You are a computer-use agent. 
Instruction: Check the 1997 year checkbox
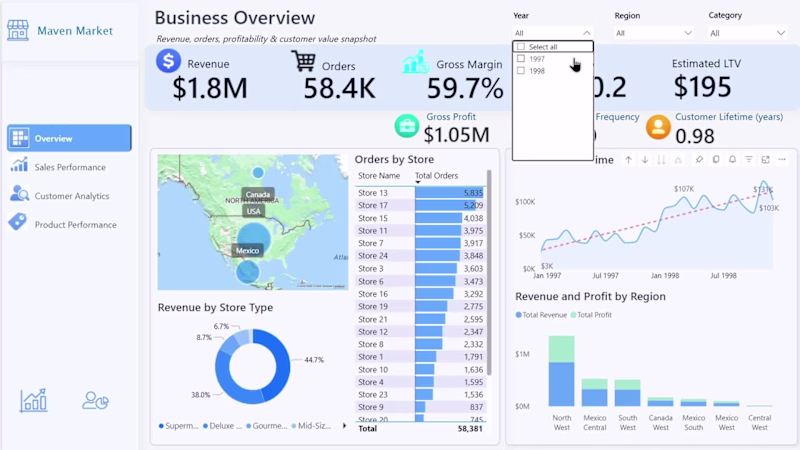pyautogui.click(x=521, y=59)
